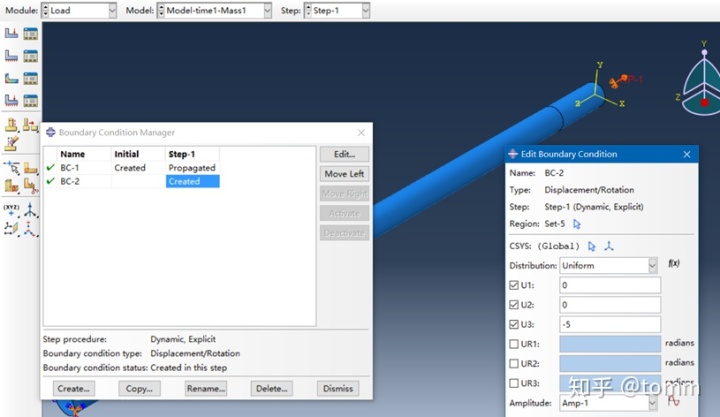Open the Load Case Manager
This screenshot has width=720, height=417.
click(31, 100)
